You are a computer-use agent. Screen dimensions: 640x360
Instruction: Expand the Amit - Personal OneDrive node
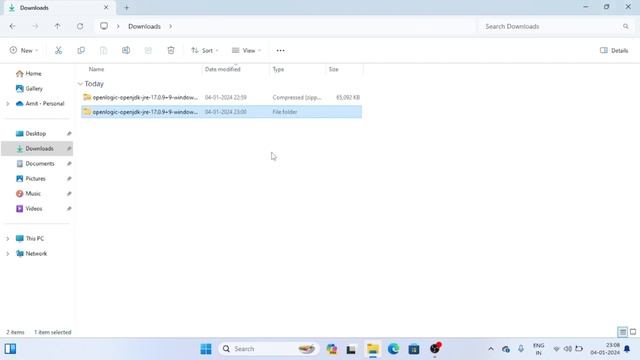(x=8, y=104)
